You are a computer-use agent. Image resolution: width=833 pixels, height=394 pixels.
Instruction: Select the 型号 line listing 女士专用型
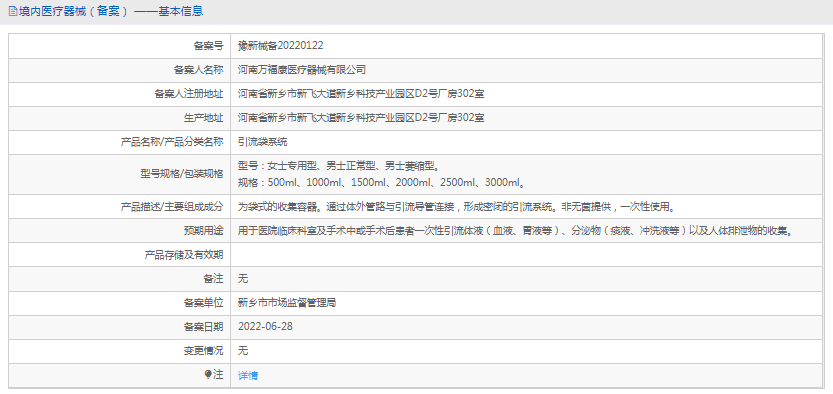(340, 166)
